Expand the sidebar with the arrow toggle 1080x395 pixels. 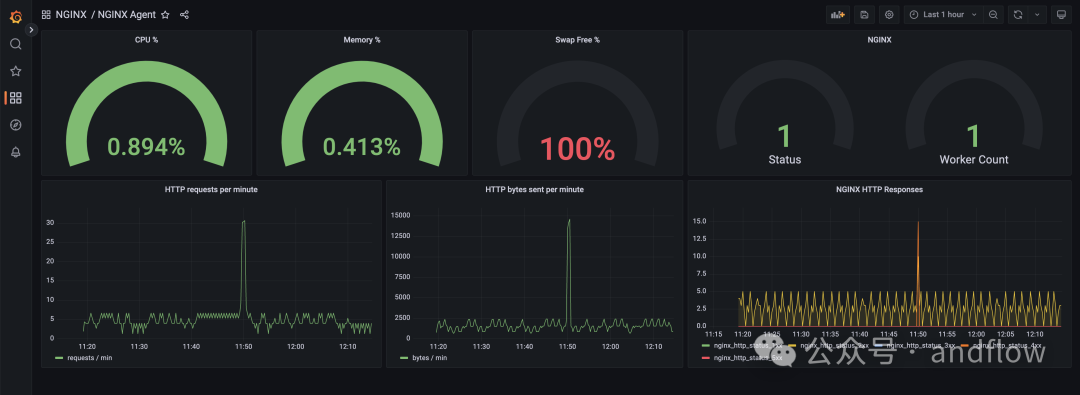pos(31,30)
